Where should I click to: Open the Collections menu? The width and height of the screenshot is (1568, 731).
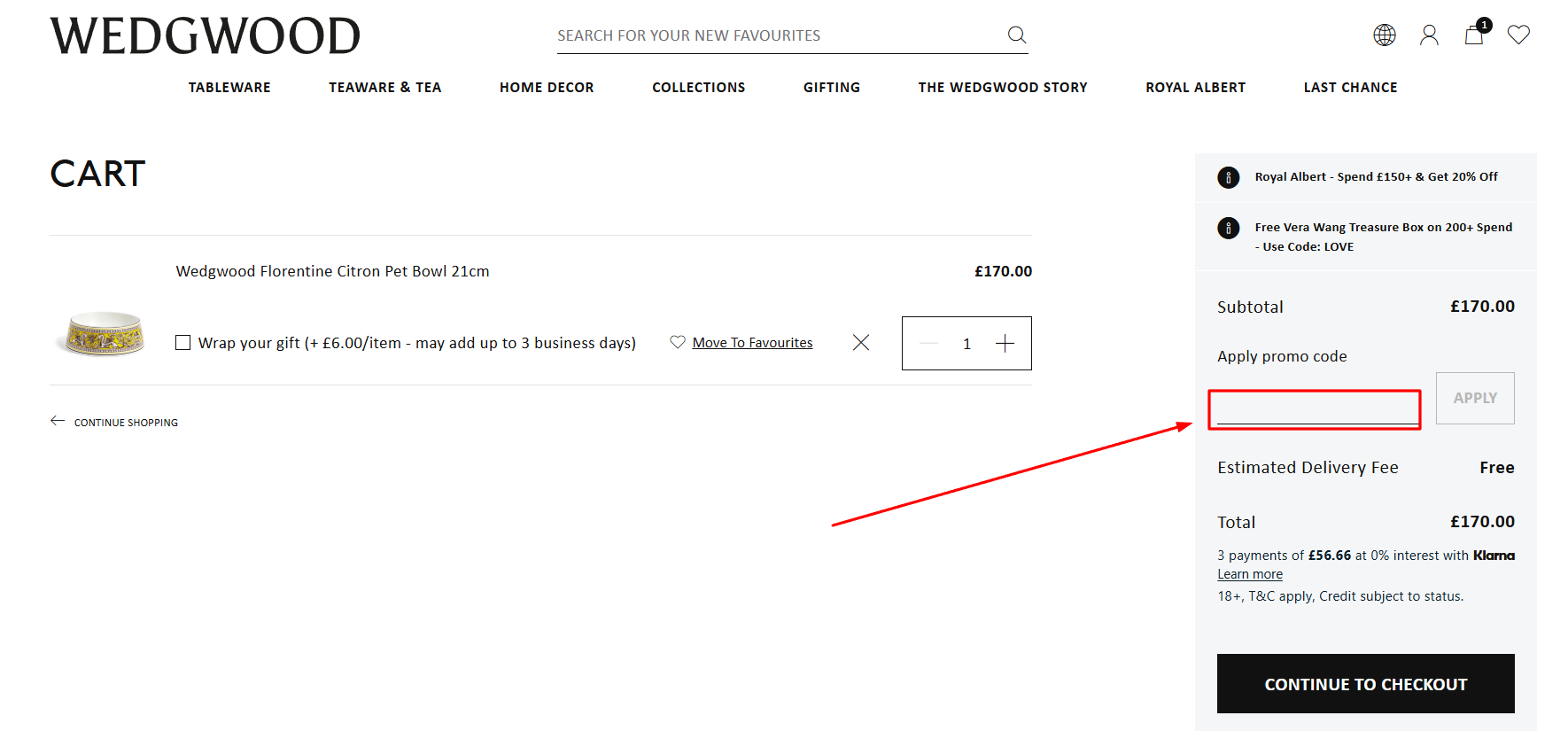[x=699, y=88]
